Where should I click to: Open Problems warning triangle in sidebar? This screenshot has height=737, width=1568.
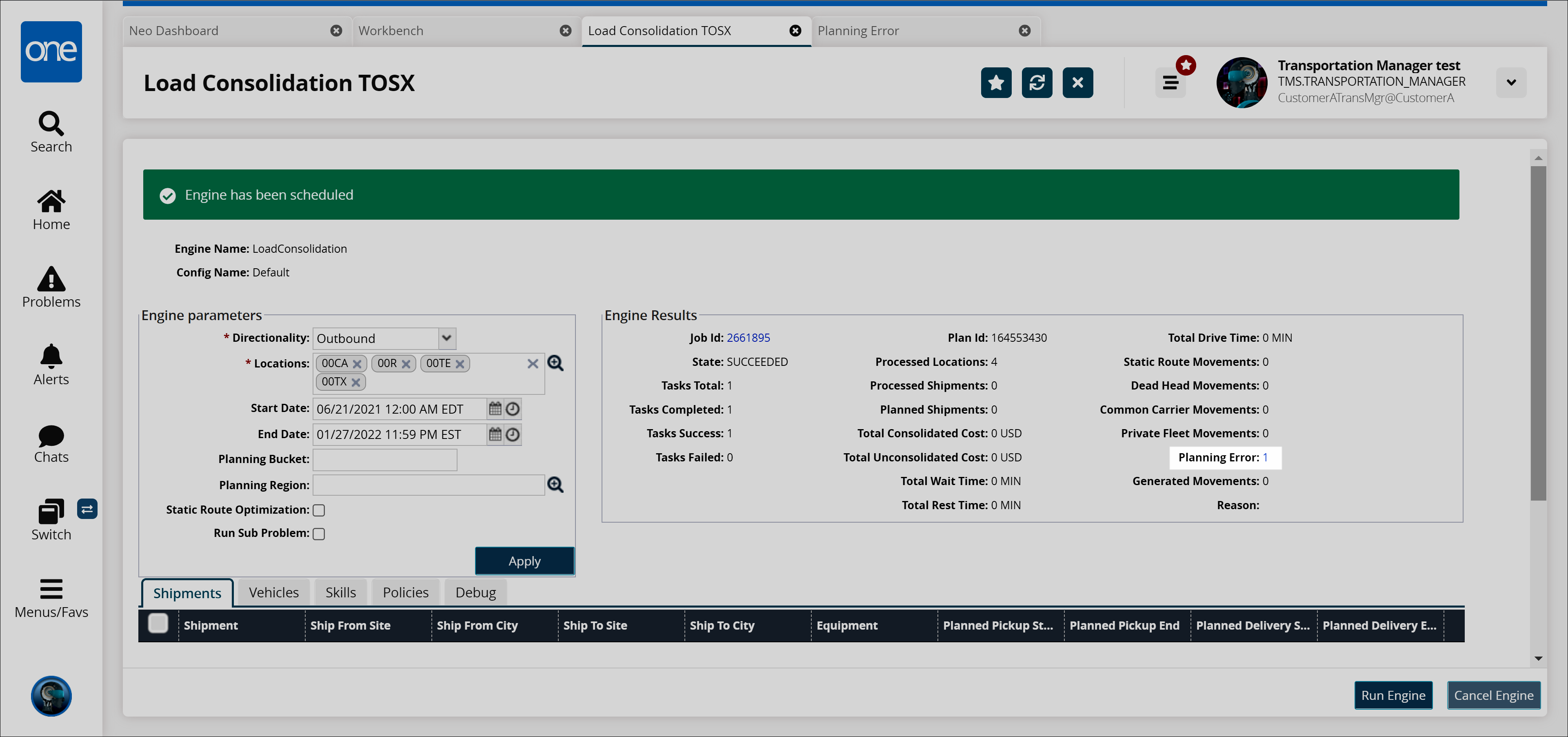click(x=51, y=287)
